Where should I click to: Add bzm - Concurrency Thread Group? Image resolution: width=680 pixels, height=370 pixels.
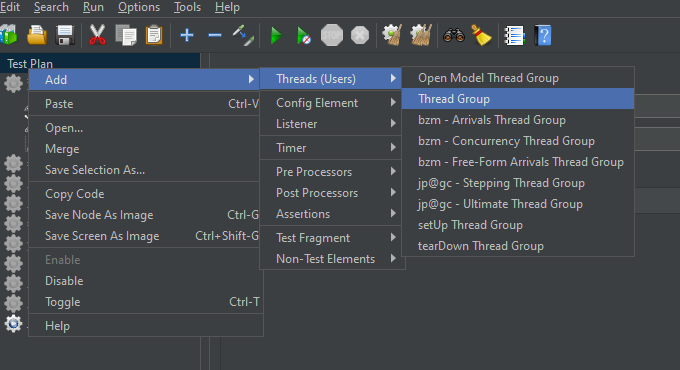pyautogui.click(x=518, y=141)
